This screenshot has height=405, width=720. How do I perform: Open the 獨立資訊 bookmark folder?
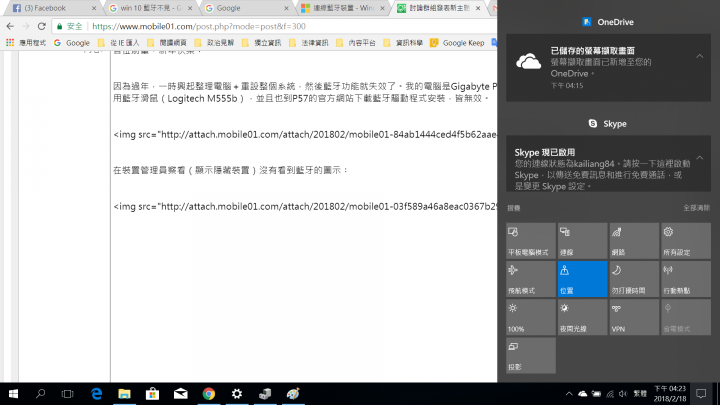coord(261,43)
